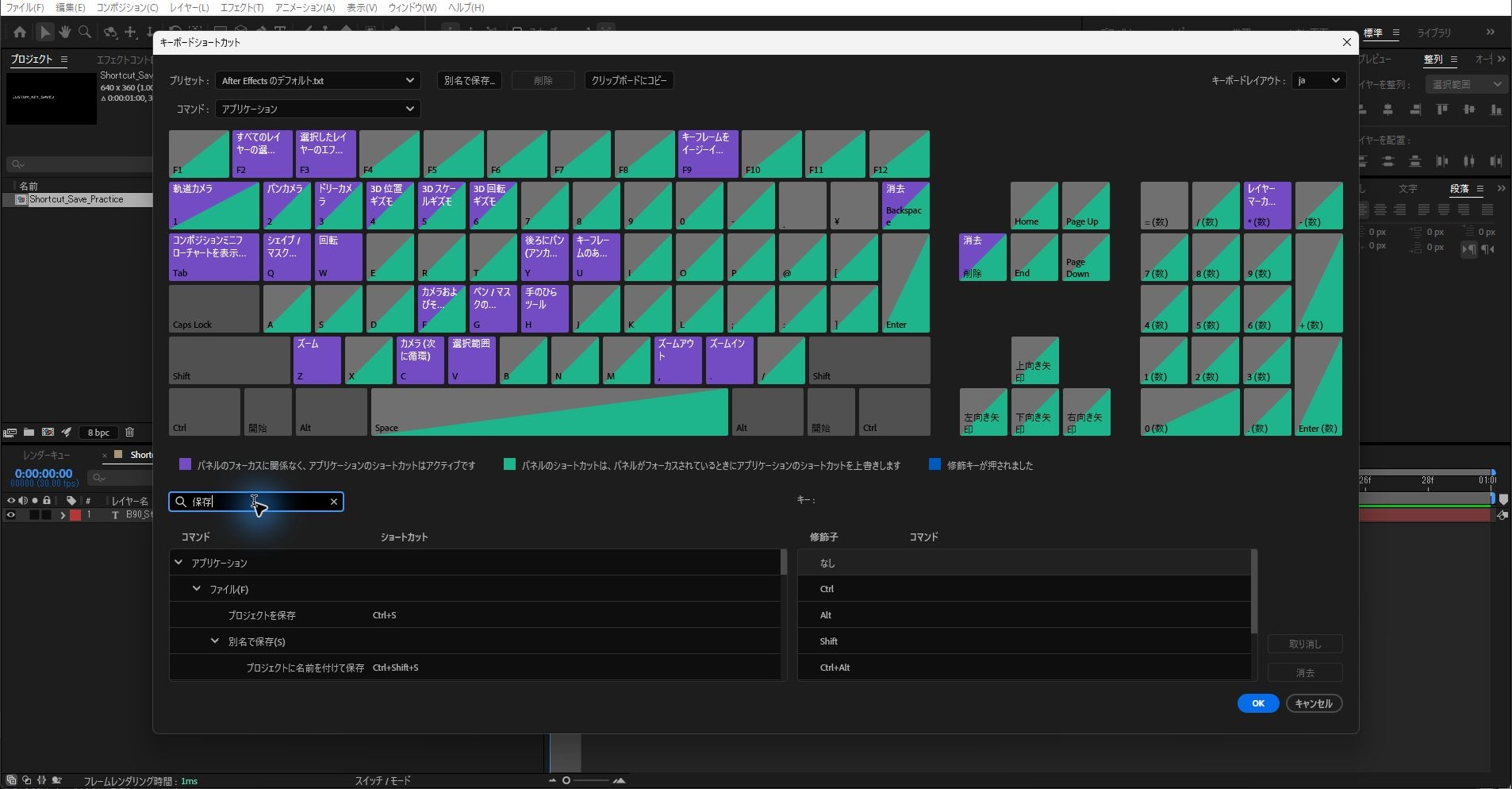1512x789 pixels.
Task: Click the lock column header in timeline
Action: click(47, 501)
